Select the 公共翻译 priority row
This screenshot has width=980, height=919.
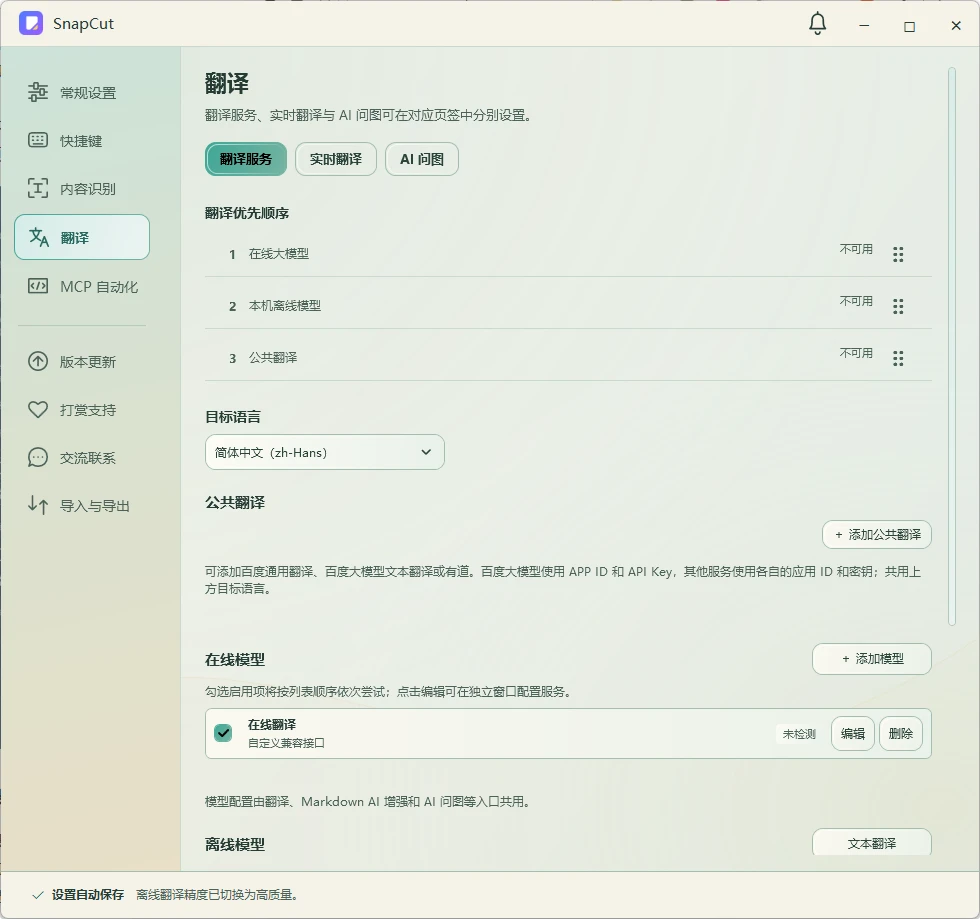[x=568, y=358]
